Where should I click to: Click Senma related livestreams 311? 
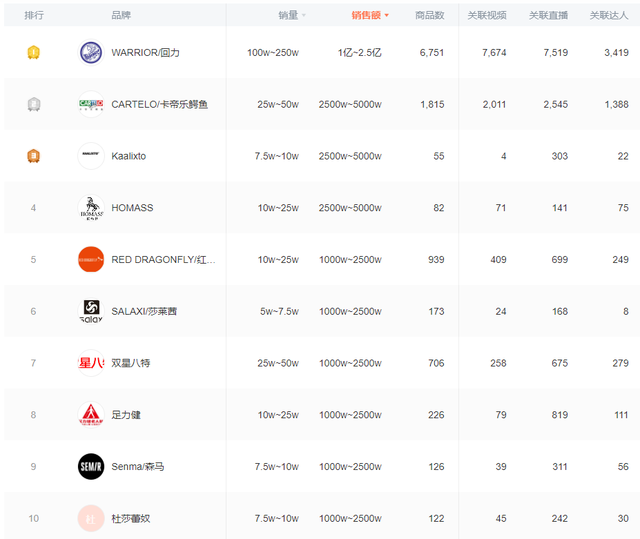[560, 466]
